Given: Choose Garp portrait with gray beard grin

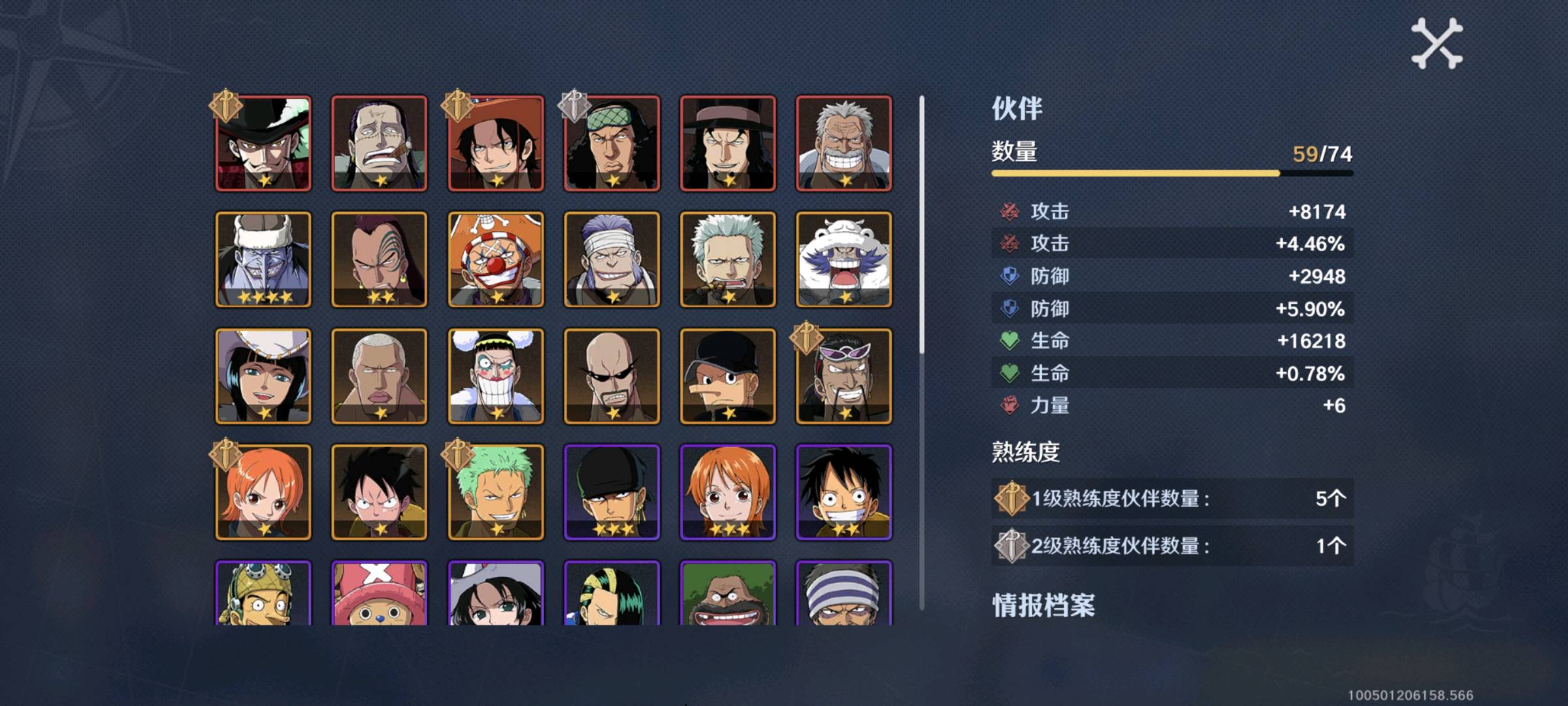Looking at the screenshot, I should pyautogui.click(x=843, y=143).
